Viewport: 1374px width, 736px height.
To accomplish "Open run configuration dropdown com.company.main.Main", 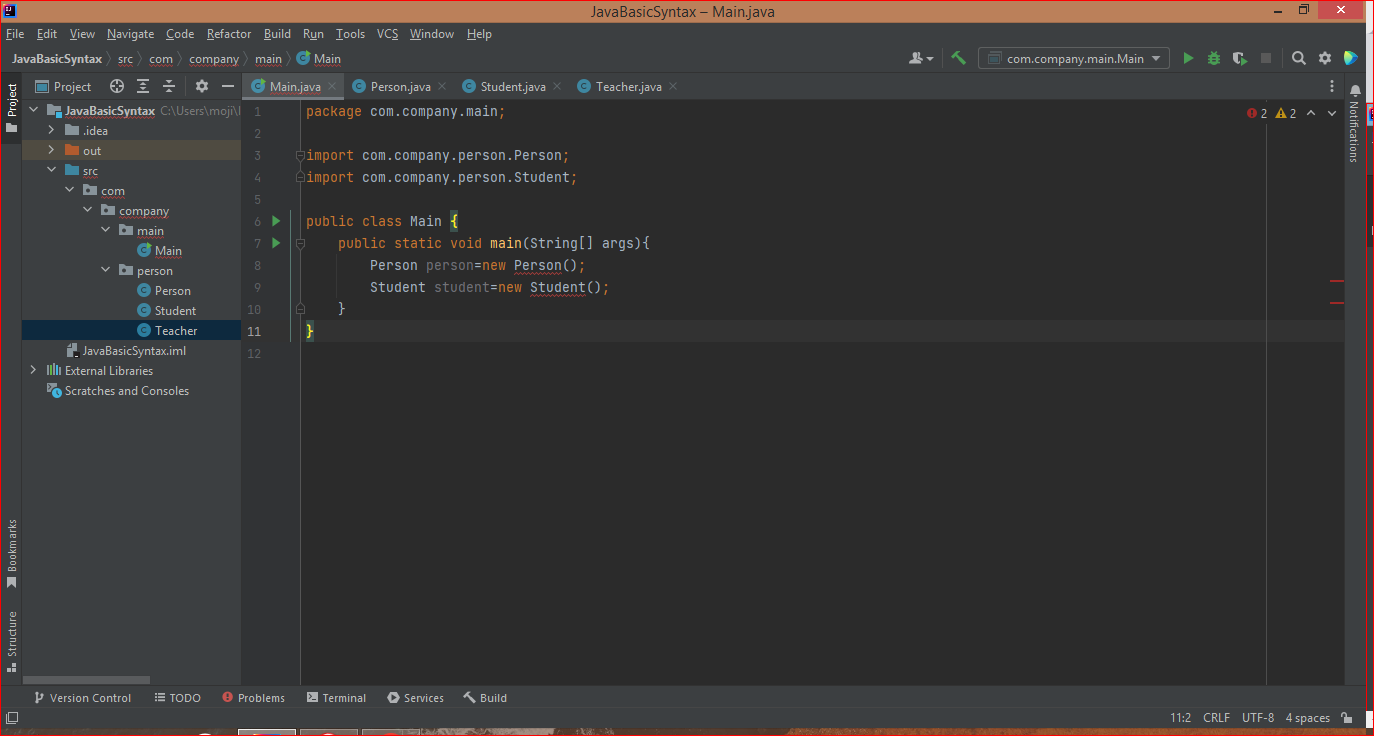I will pos(1073,58).
